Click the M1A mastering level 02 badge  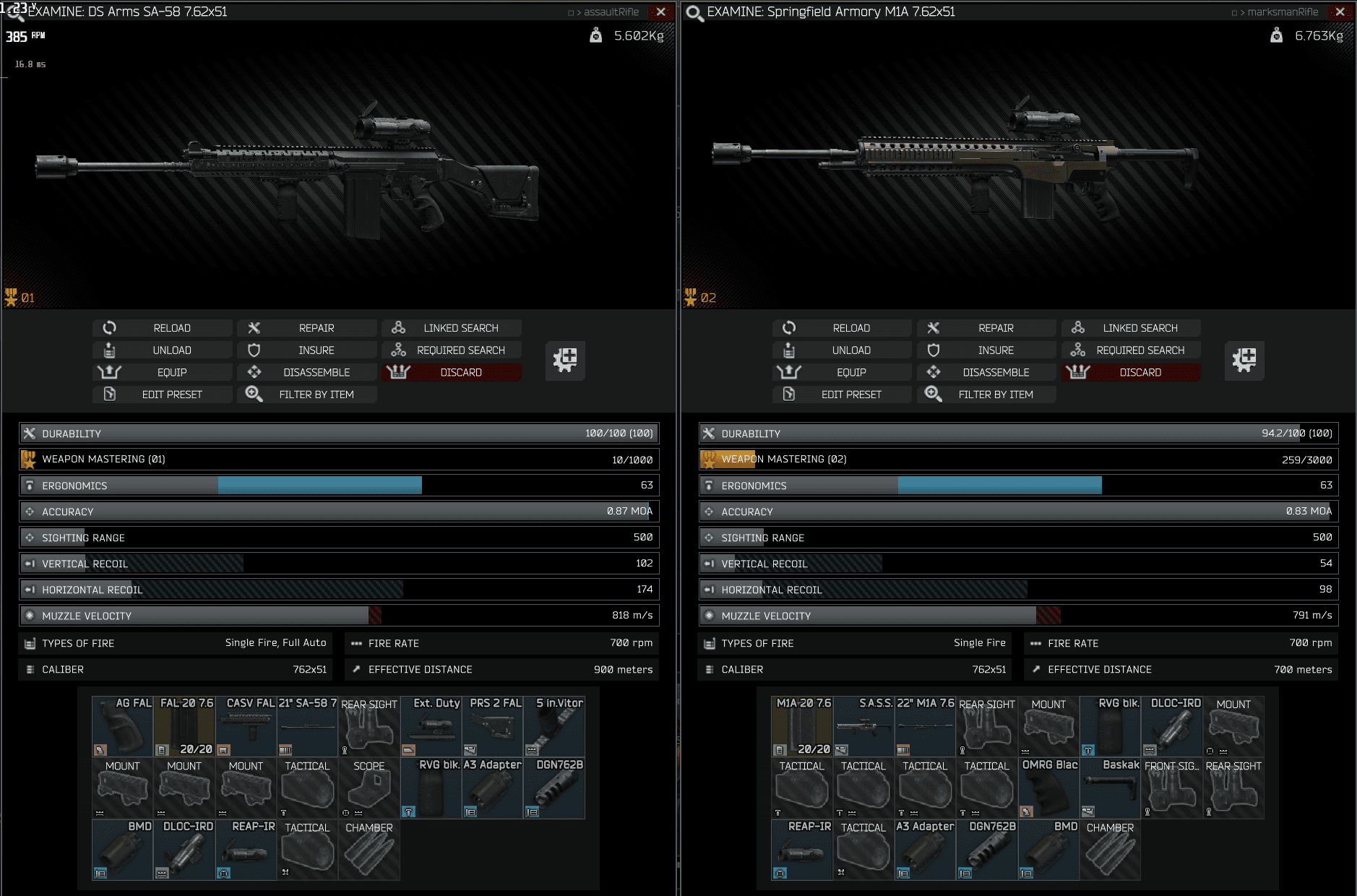point(699,297)
